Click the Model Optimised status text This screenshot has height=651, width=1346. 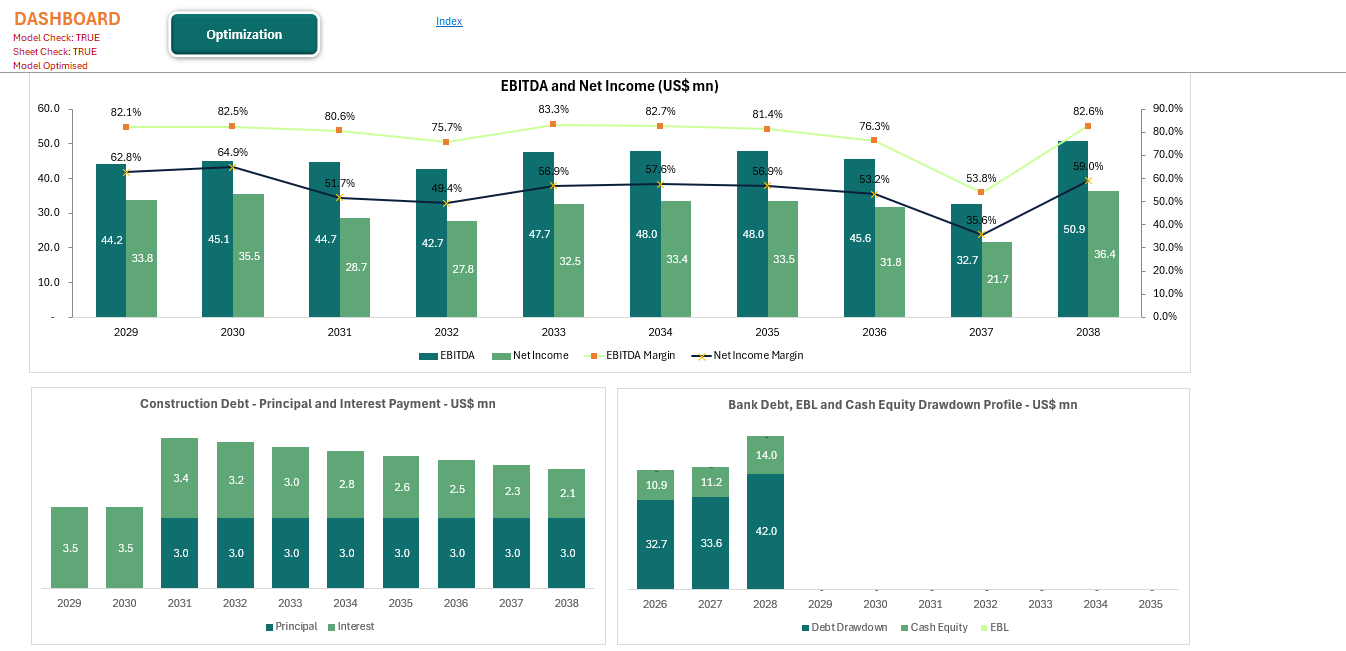tap(50, 66)
